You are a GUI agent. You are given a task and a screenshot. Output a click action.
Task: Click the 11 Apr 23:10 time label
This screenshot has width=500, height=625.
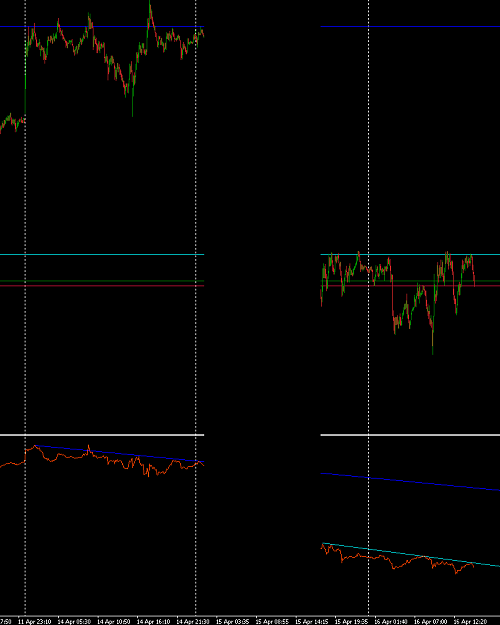pos(35,621)
